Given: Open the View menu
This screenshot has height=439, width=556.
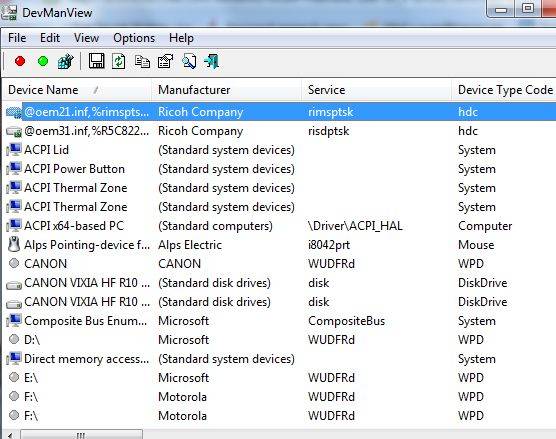Looking at the screenshot, I should point(86,38).
